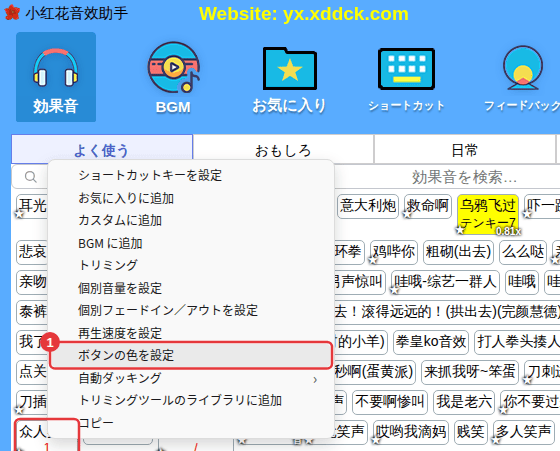Open the BGM music disc section

pyautogui.click(x=174, y=78)
